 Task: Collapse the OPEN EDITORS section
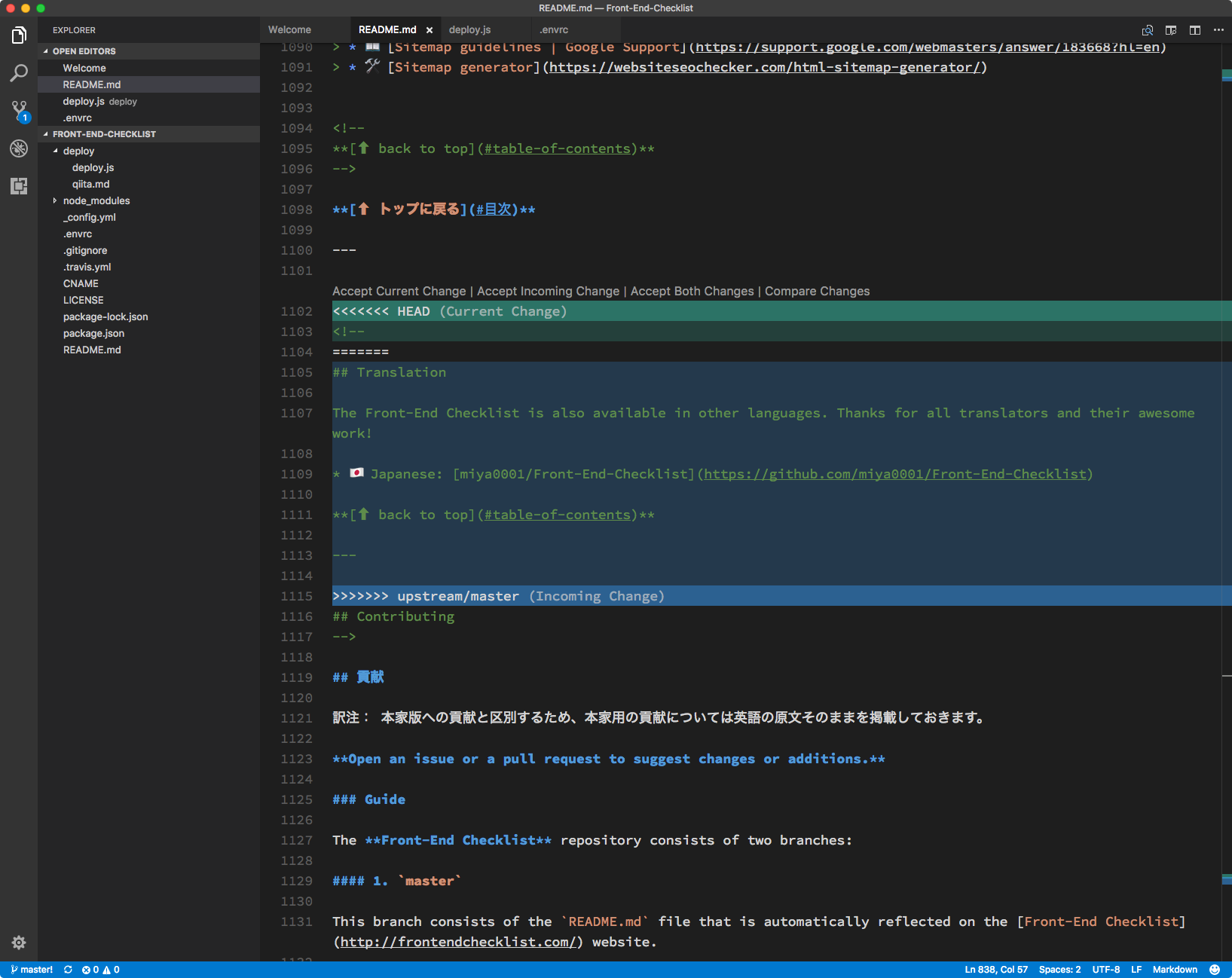click(46, 51)
